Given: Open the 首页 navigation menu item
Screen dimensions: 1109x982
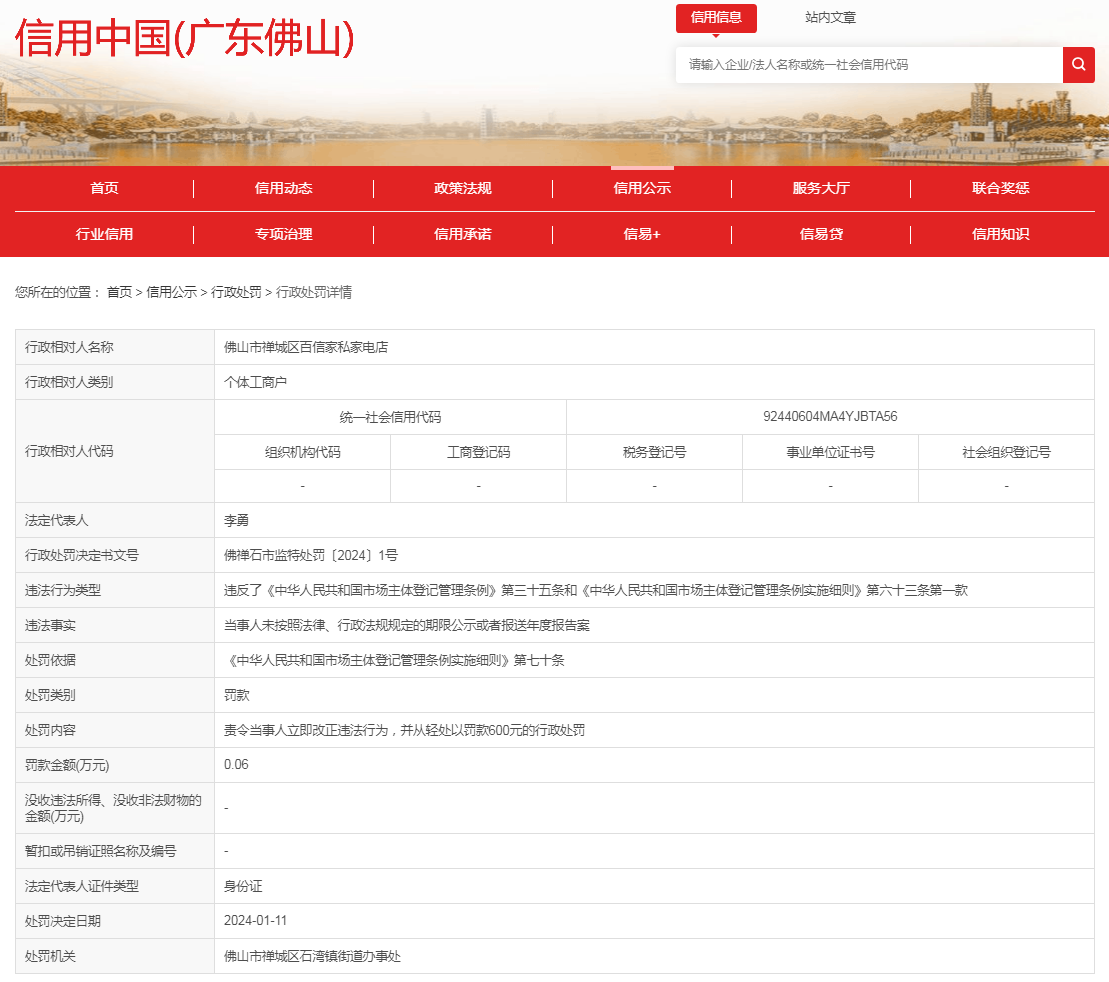Looking at the screenshot, I should [x=104, y=188].
